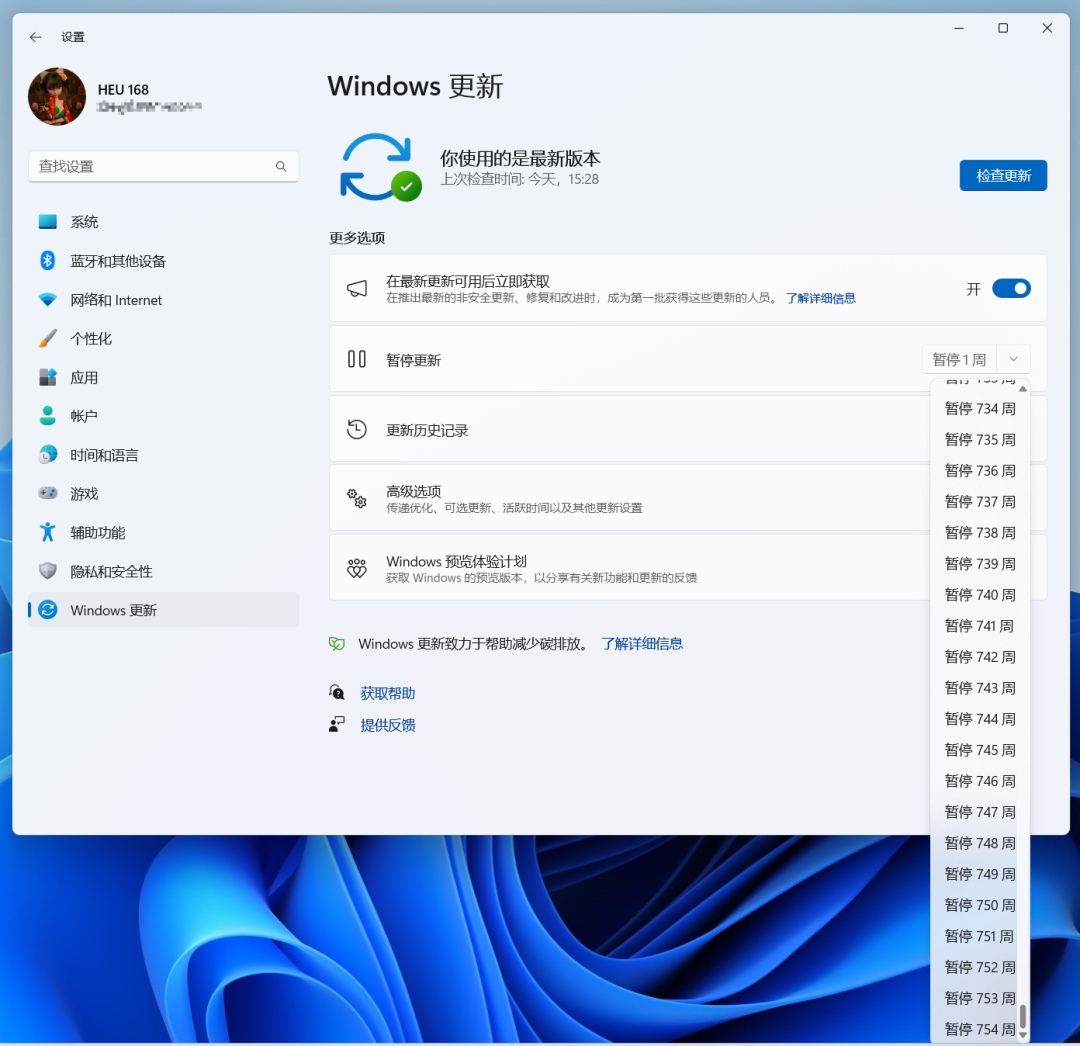Open the 系统 settings category

point(84,222)
